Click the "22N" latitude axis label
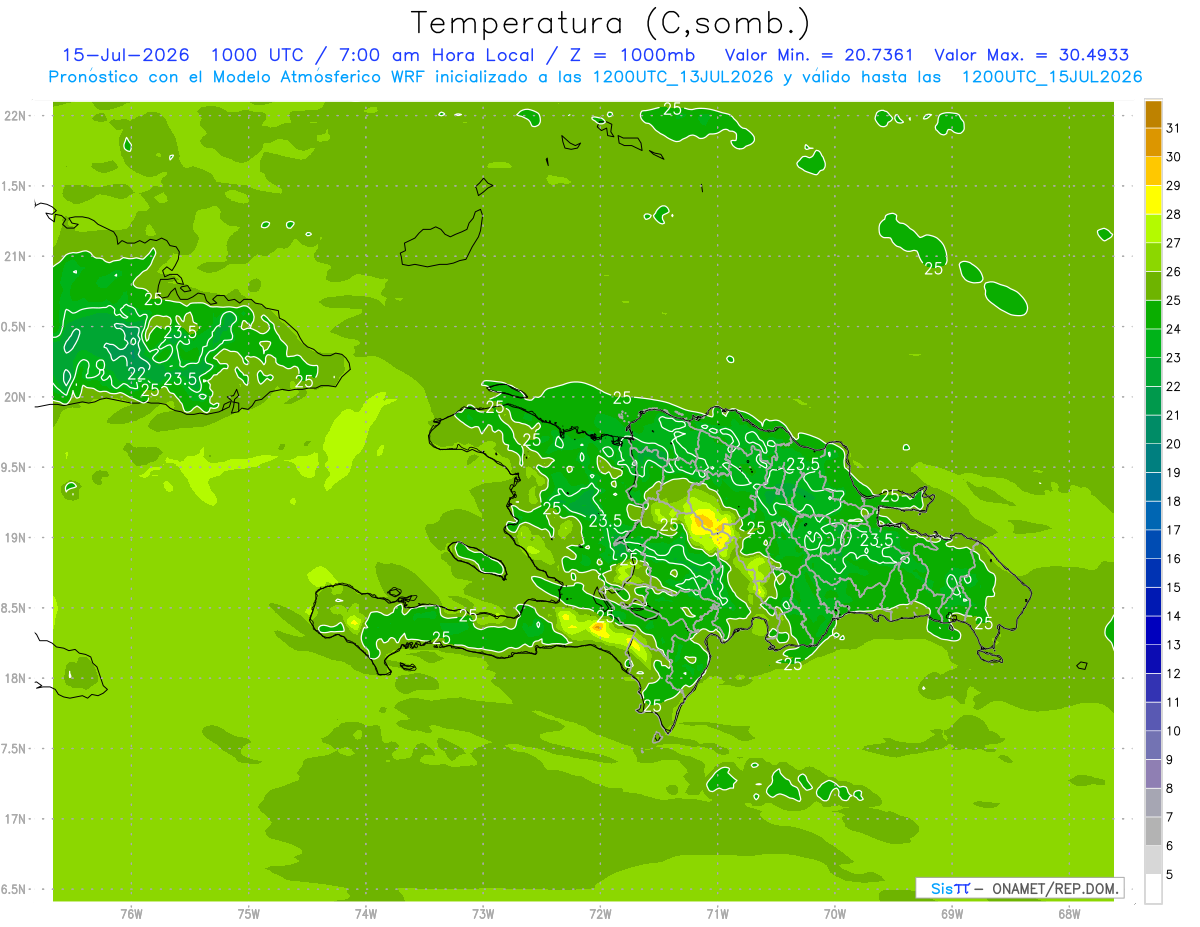This screenshot has height=927, width=1200. 17,116
